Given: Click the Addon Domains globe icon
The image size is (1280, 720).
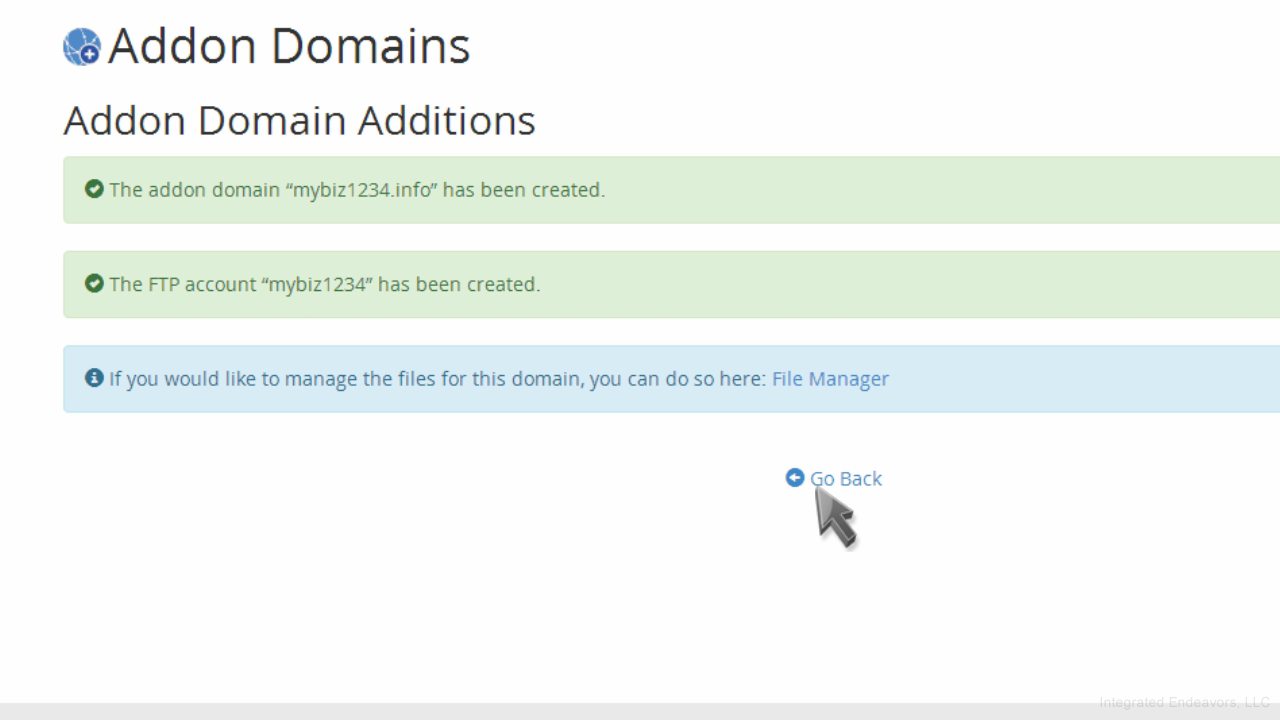Looking at the screenshot, I should [x=82, y=47].
